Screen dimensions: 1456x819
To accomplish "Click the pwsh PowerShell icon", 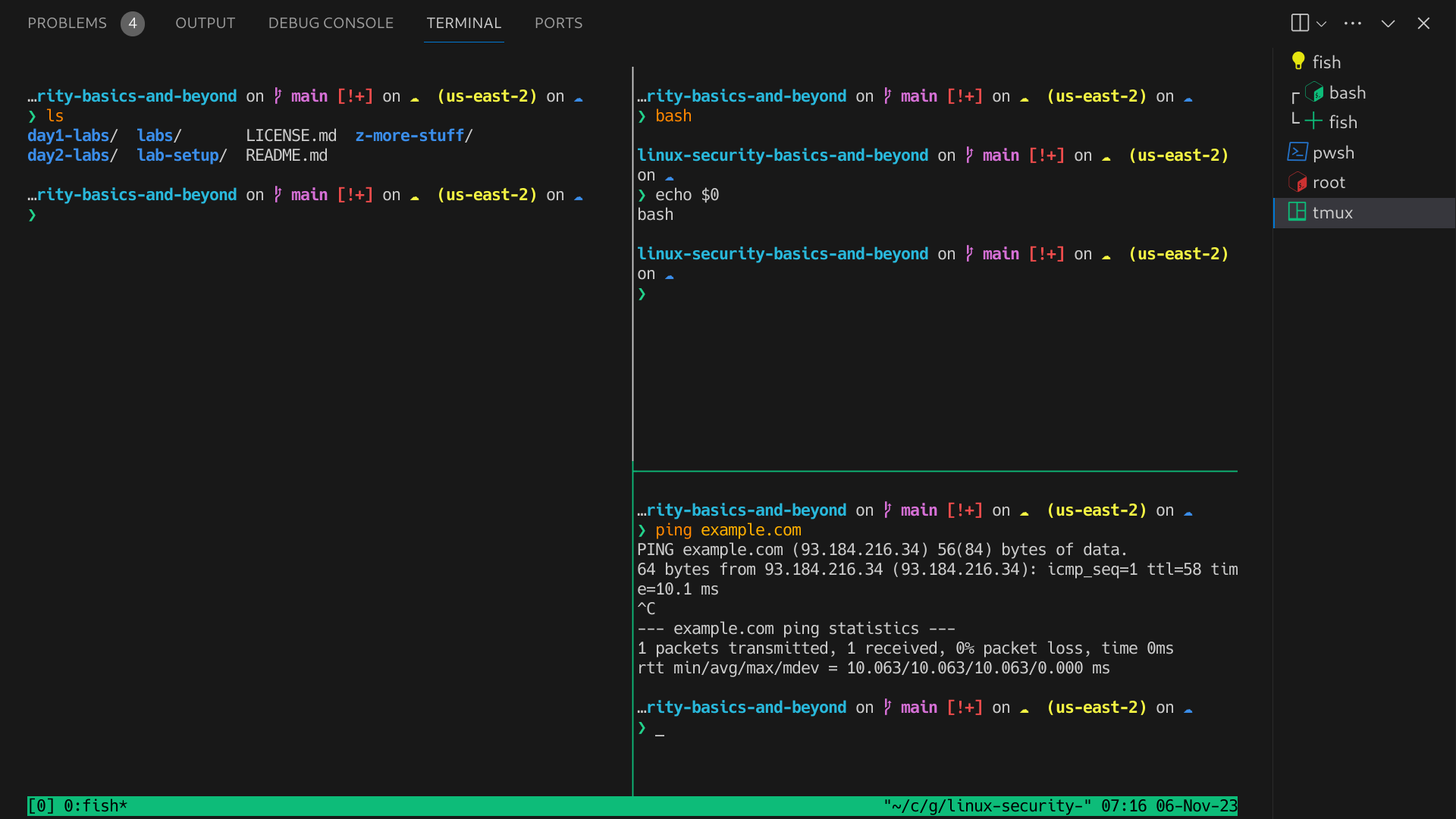I will 1298,152.
